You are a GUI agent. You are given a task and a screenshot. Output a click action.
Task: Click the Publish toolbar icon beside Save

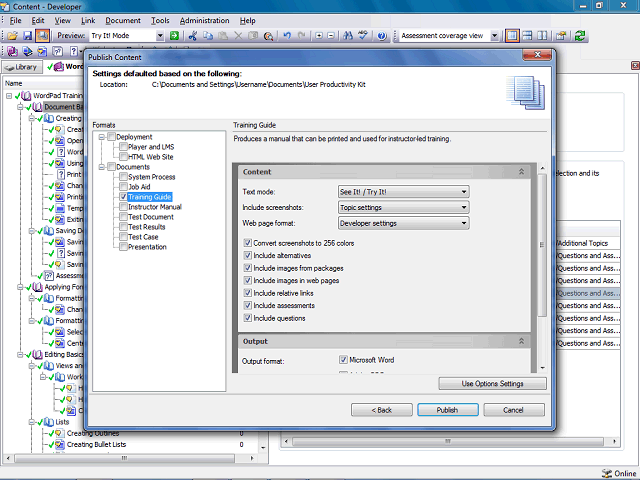click(42, 36)
